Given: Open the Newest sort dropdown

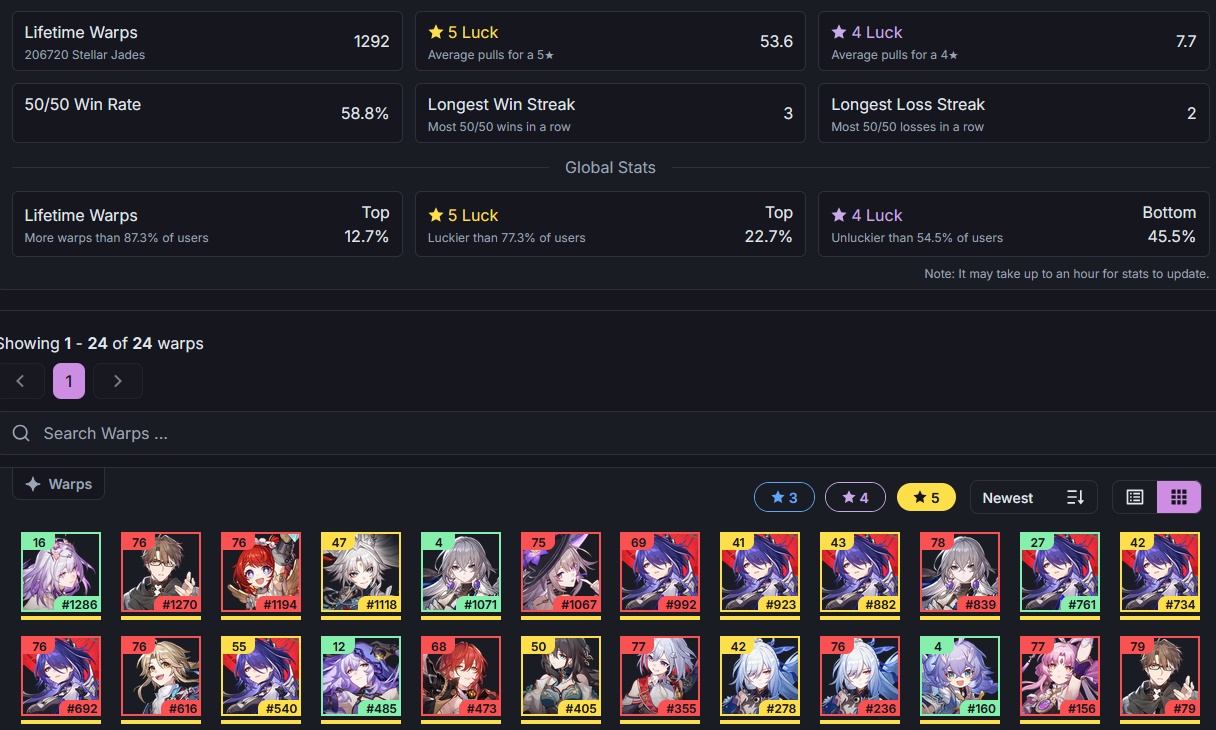Looking at the screenshot, I should [x=1034, y=497].
